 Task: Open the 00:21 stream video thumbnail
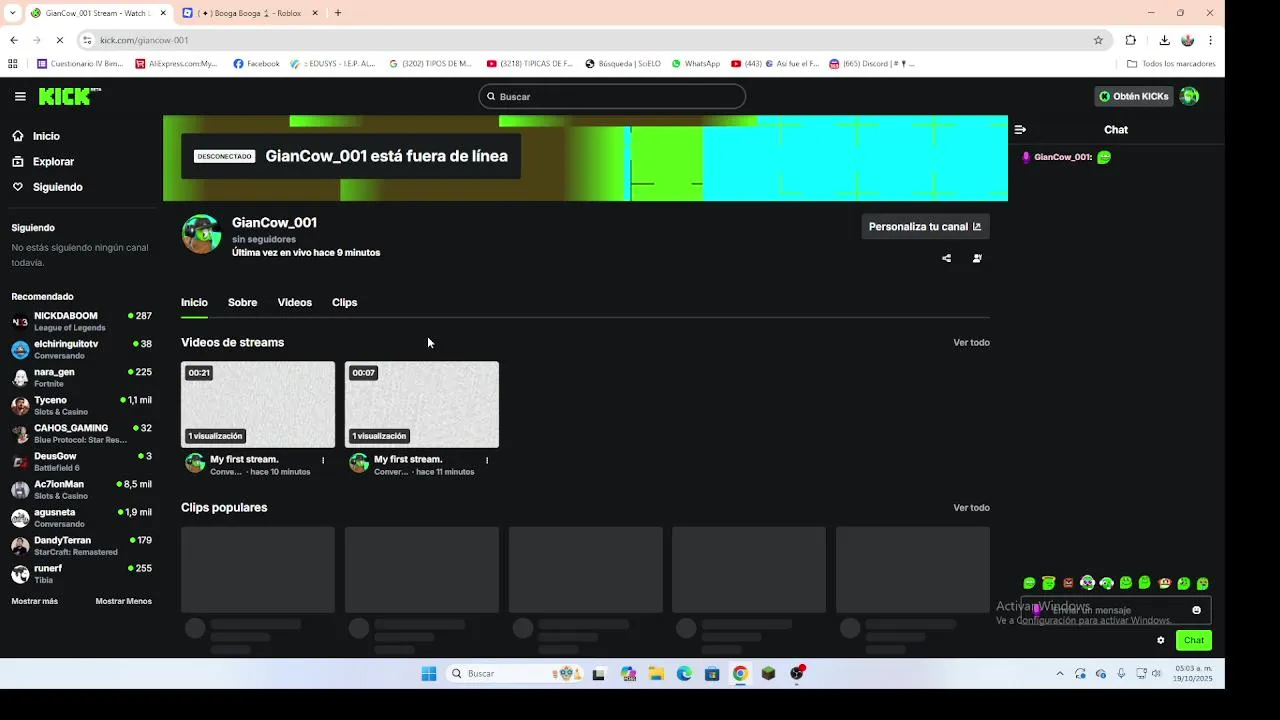258,405
